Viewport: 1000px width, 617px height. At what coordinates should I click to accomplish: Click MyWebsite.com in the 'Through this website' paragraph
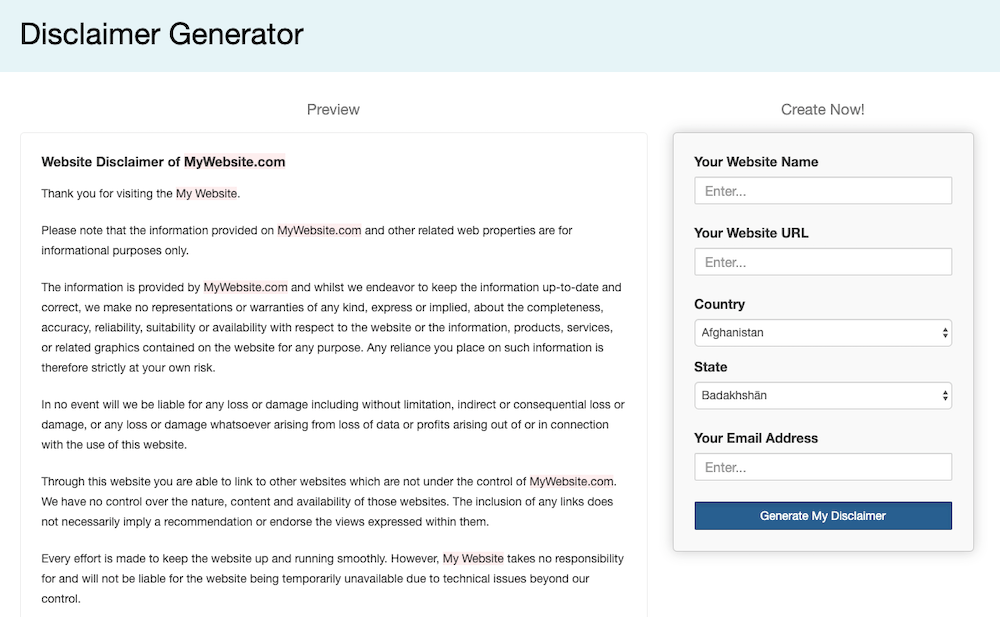tap(571, 481)
